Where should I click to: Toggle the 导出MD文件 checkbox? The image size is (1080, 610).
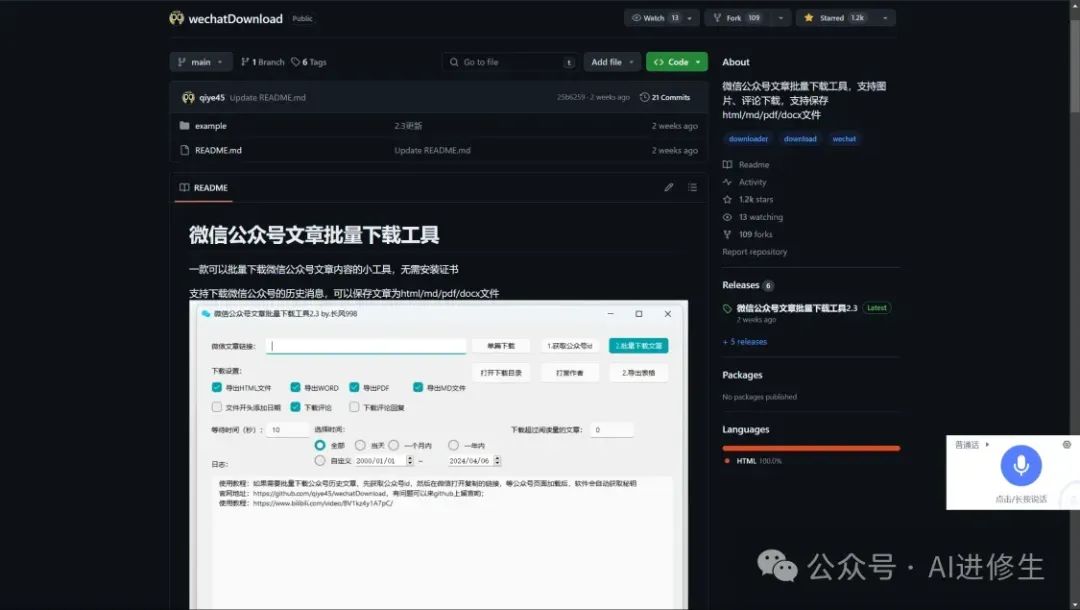pyautogui.click(x=418, y=388)
